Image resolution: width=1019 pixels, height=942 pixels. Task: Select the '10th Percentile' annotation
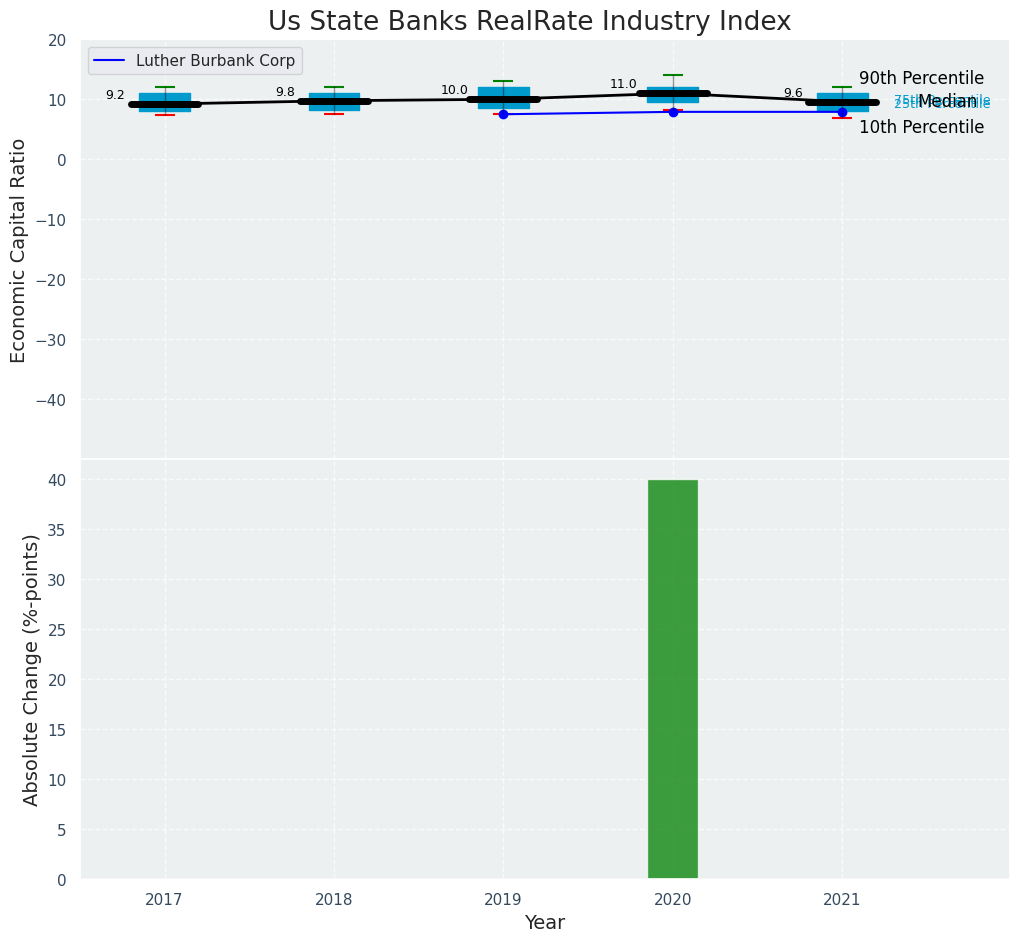[x=921, y=127]
